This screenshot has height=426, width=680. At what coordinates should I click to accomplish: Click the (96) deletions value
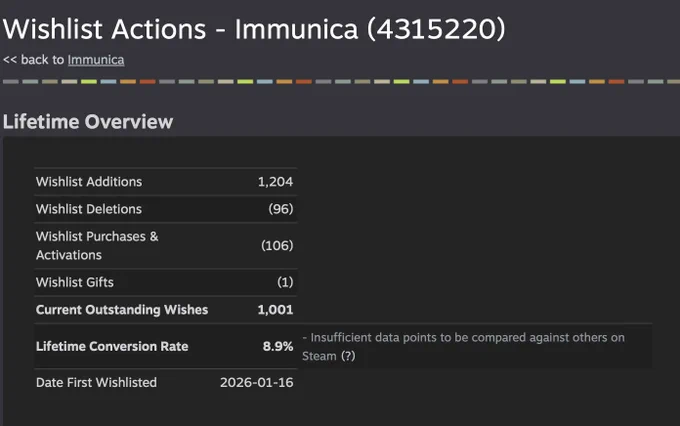[x=281, y=209]
